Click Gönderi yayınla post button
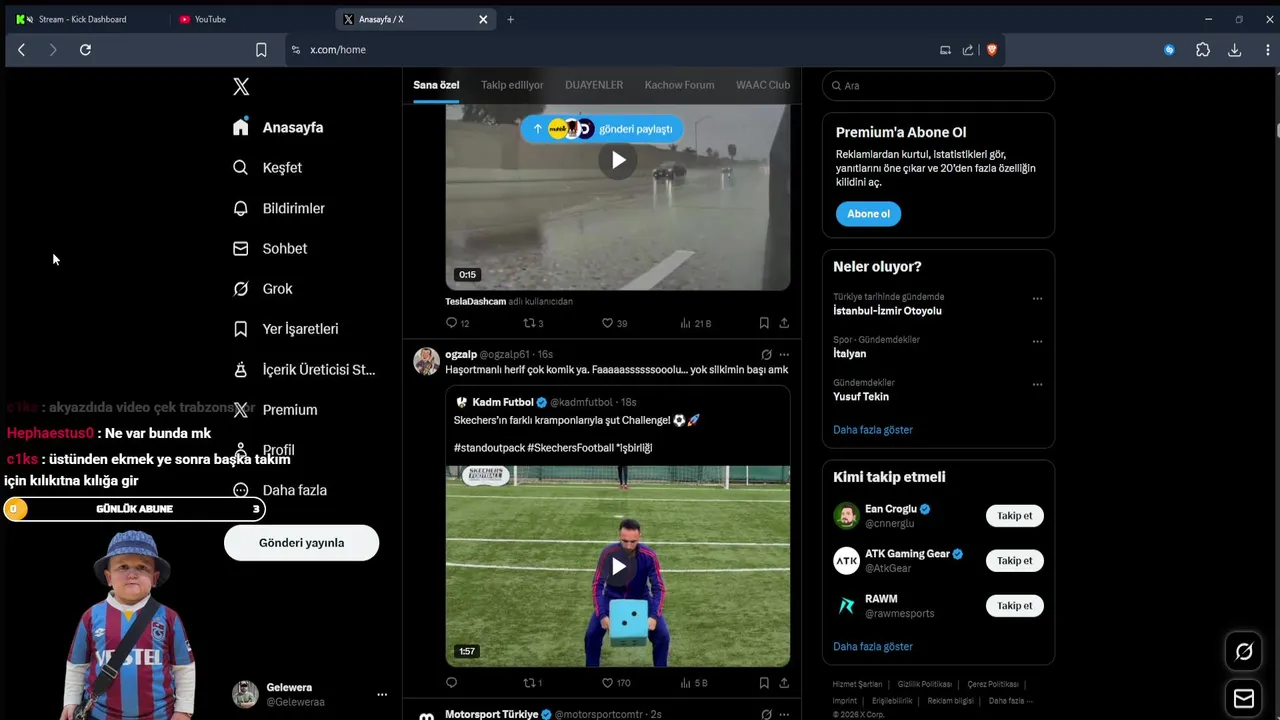This screenshot has width=1280, height=720. tap(301, 543)
